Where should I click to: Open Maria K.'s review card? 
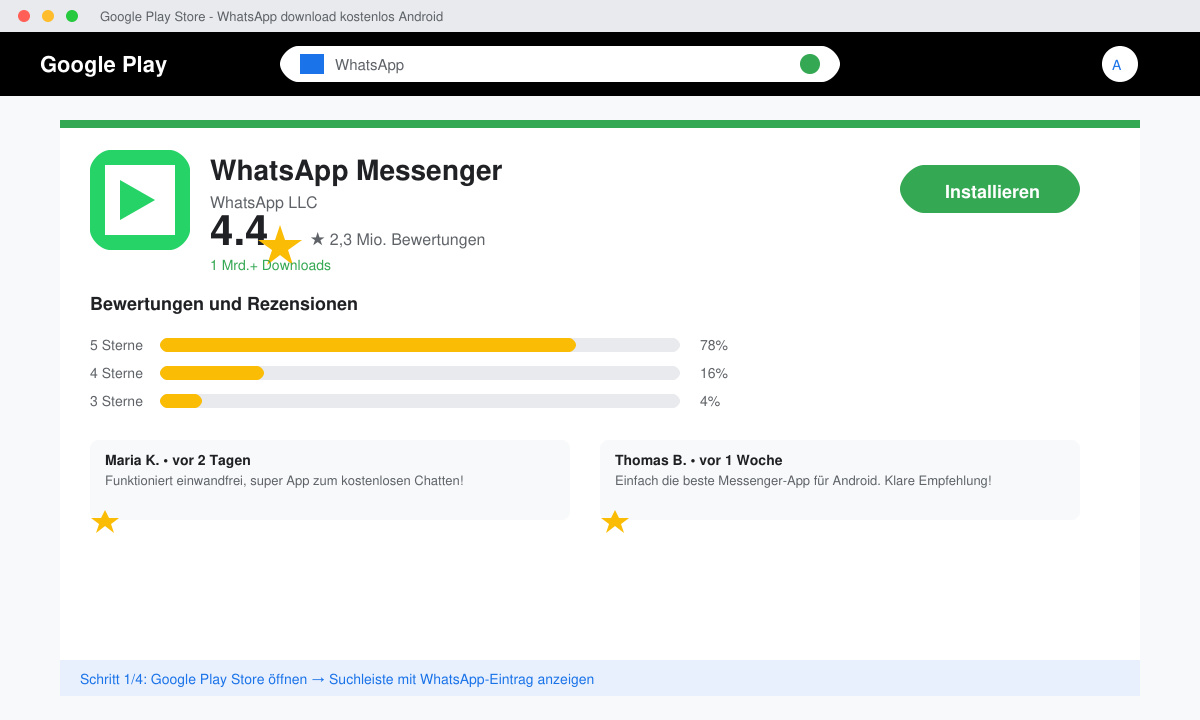tap(330, 480)
